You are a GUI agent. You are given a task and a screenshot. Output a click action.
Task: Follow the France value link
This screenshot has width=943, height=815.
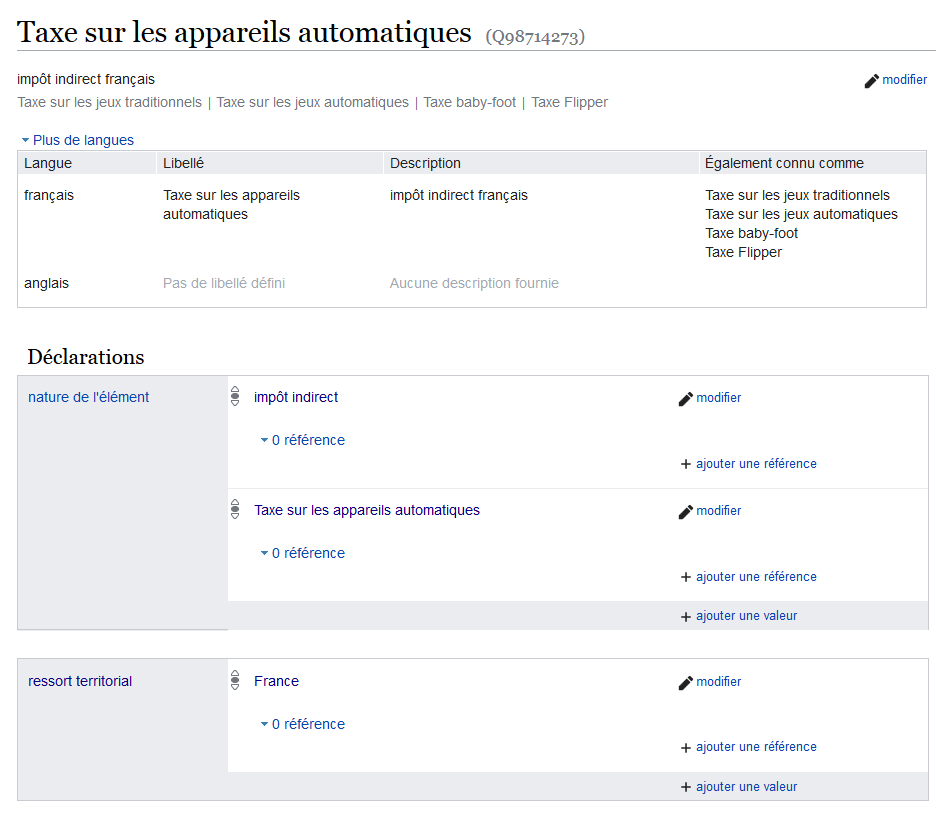pos(276,681)
